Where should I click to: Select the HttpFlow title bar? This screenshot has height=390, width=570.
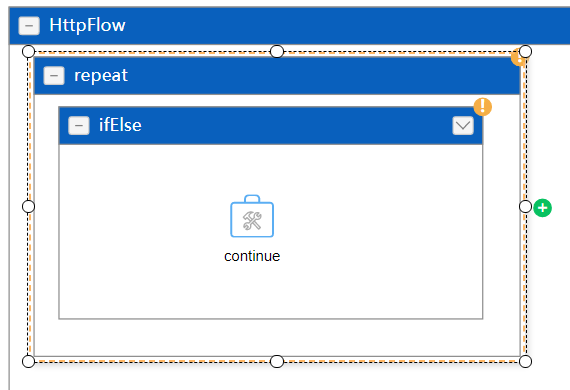pos(289,26)
